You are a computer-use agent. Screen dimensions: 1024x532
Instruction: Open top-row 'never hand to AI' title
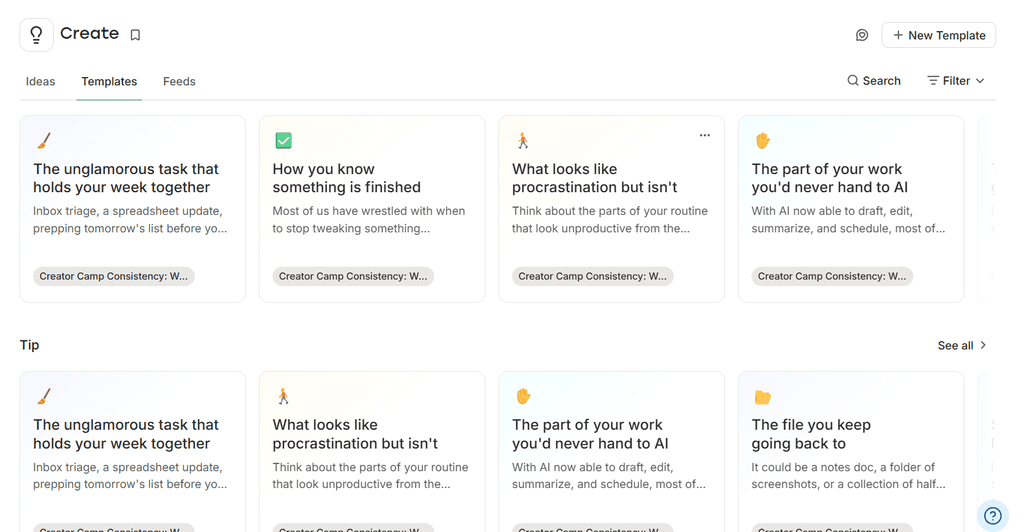(x=829, y=178)
